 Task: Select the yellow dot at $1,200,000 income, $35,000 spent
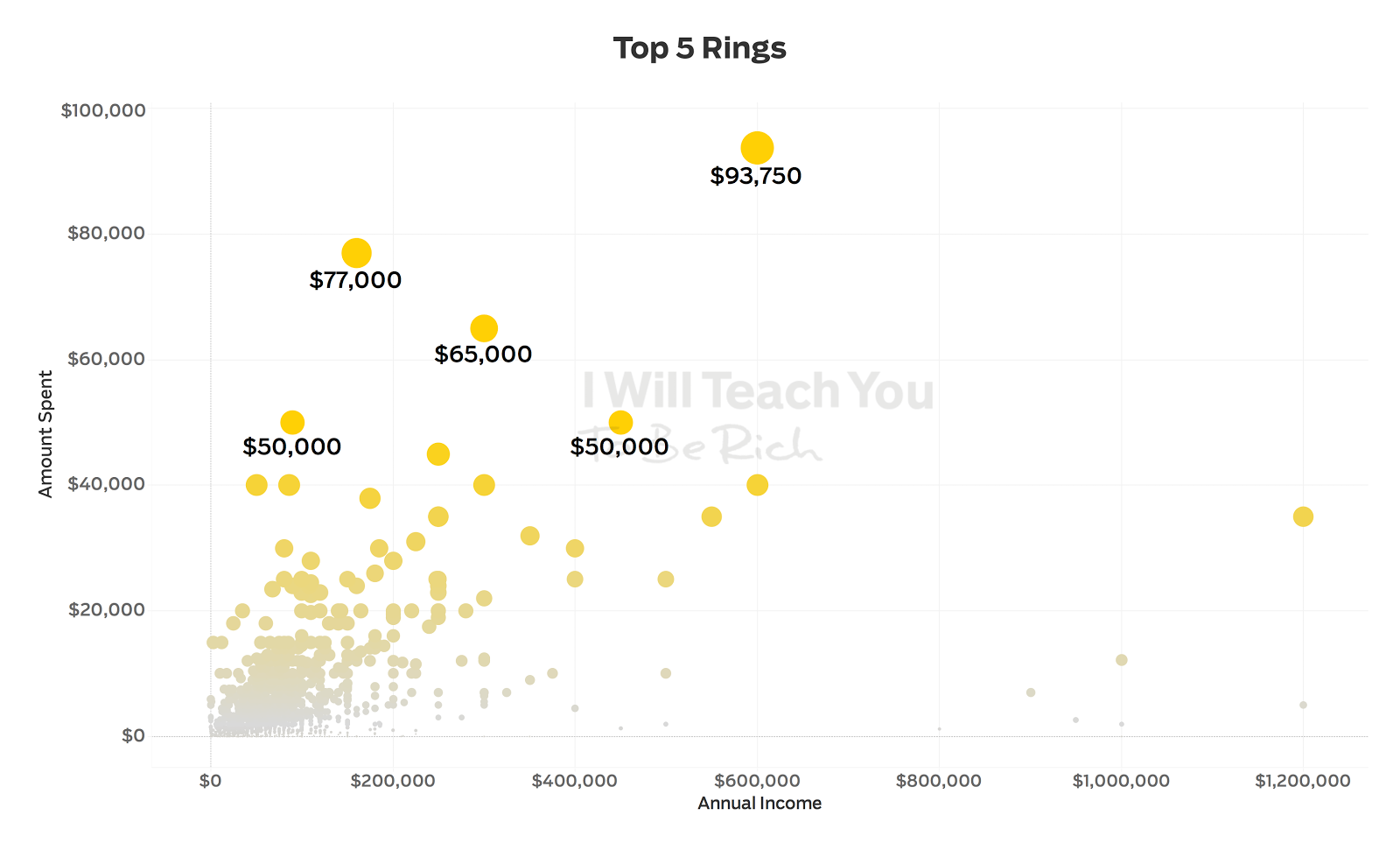click(x=1303, y=516)
